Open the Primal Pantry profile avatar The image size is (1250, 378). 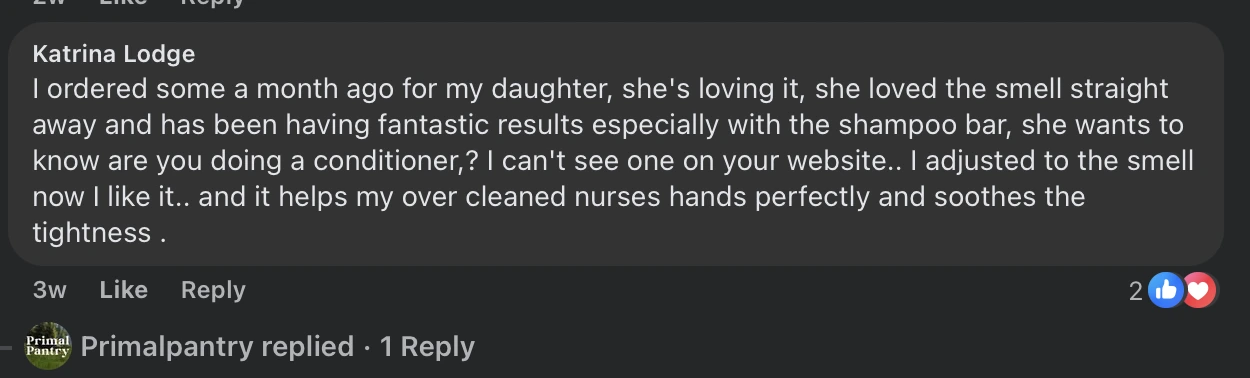[48, 346]
